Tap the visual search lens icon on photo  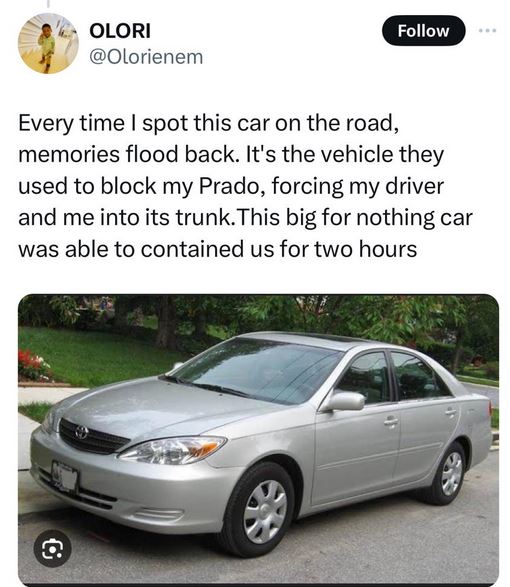click(52, 548)
